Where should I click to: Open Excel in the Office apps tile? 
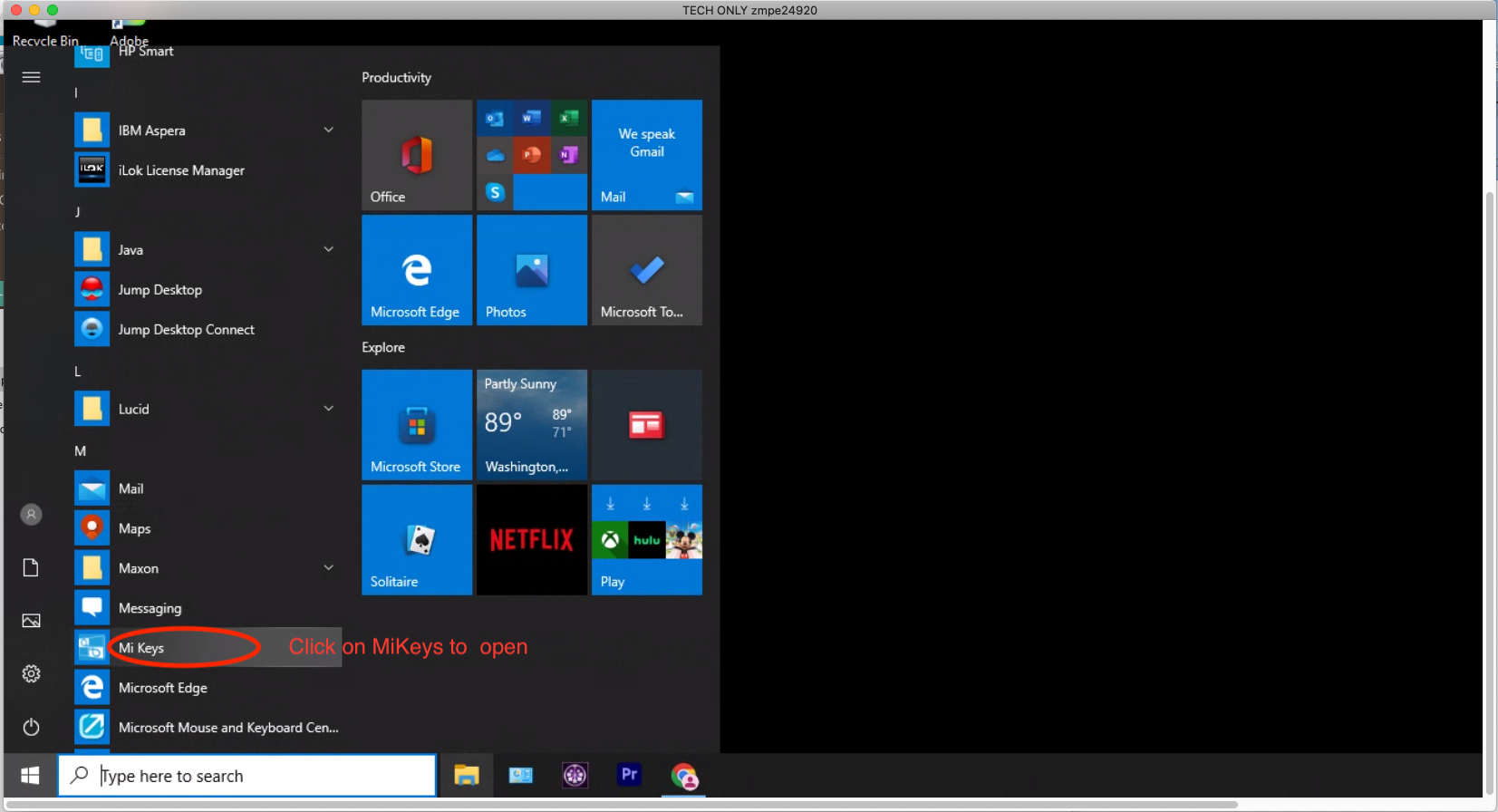[569, 118]
